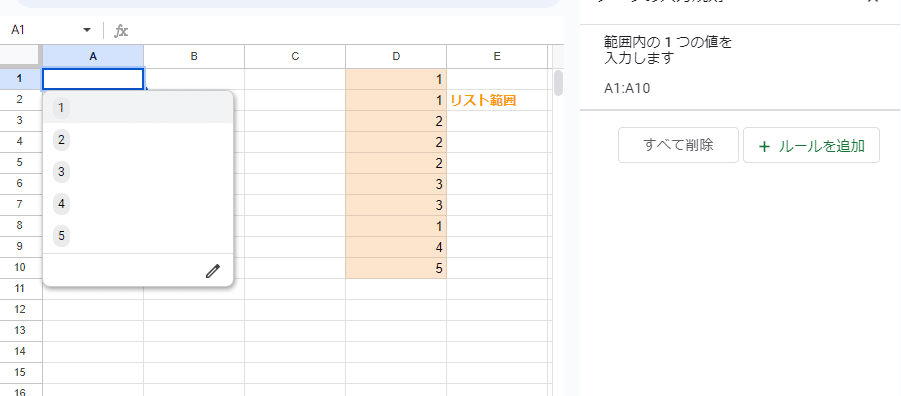Screen dimensions: 901x396
Task: Click the ルールを追加 button
Action: point(811,146)
